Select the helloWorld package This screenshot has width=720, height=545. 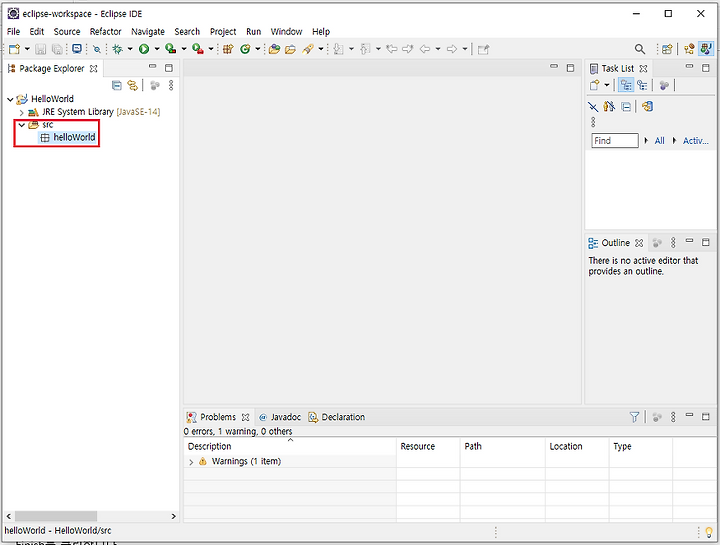click(68, 137)
